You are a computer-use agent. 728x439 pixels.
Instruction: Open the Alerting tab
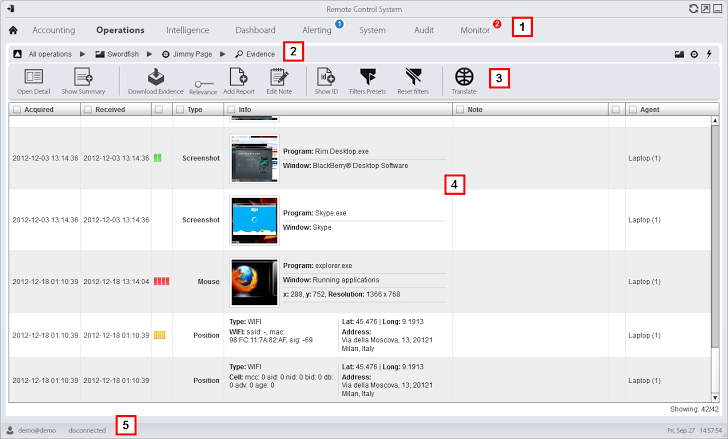[x=317, y=30]
